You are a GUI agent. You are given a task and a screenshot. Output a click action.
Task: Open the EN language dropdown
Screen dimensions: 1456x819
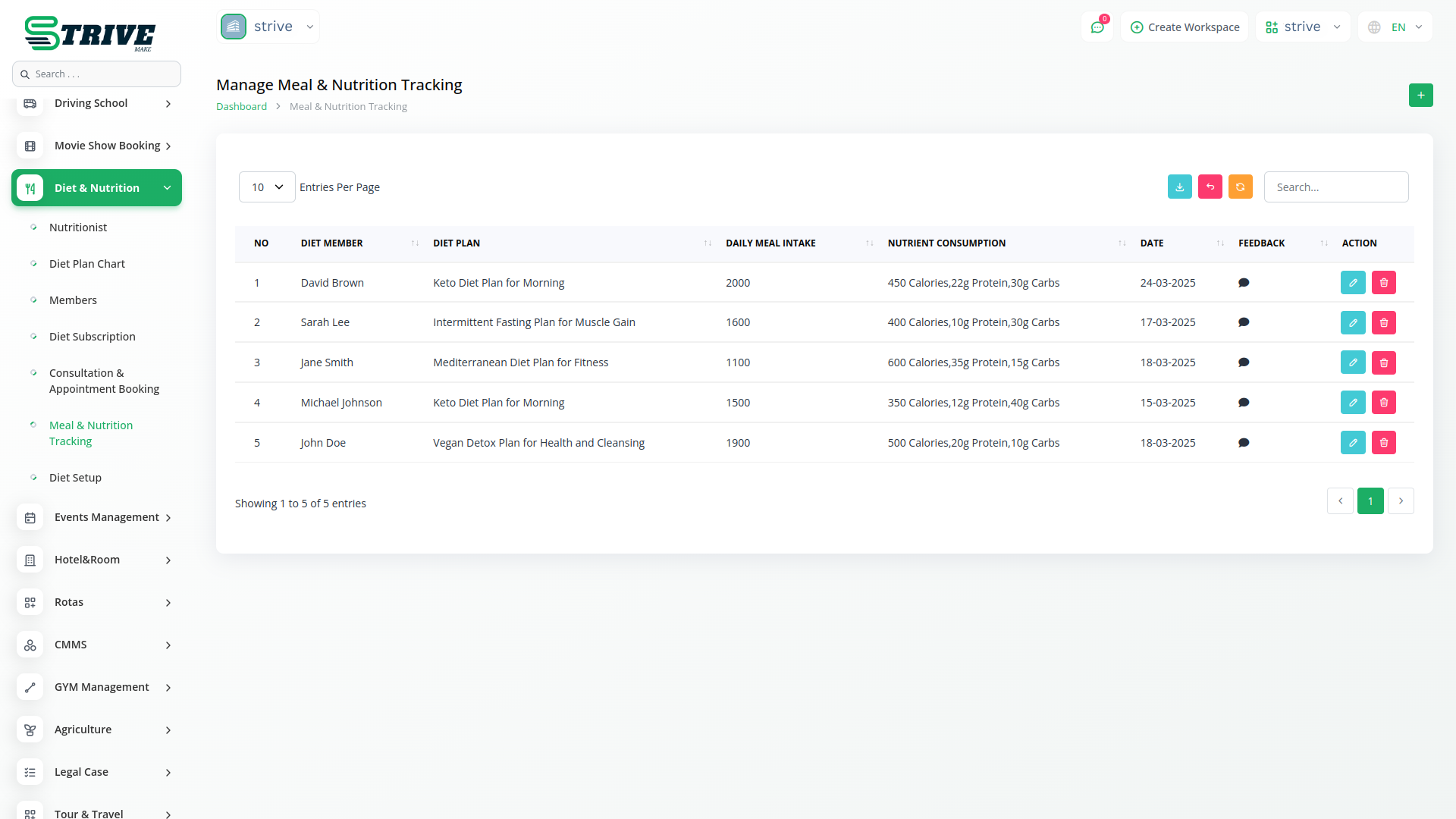coord(1395,27)
